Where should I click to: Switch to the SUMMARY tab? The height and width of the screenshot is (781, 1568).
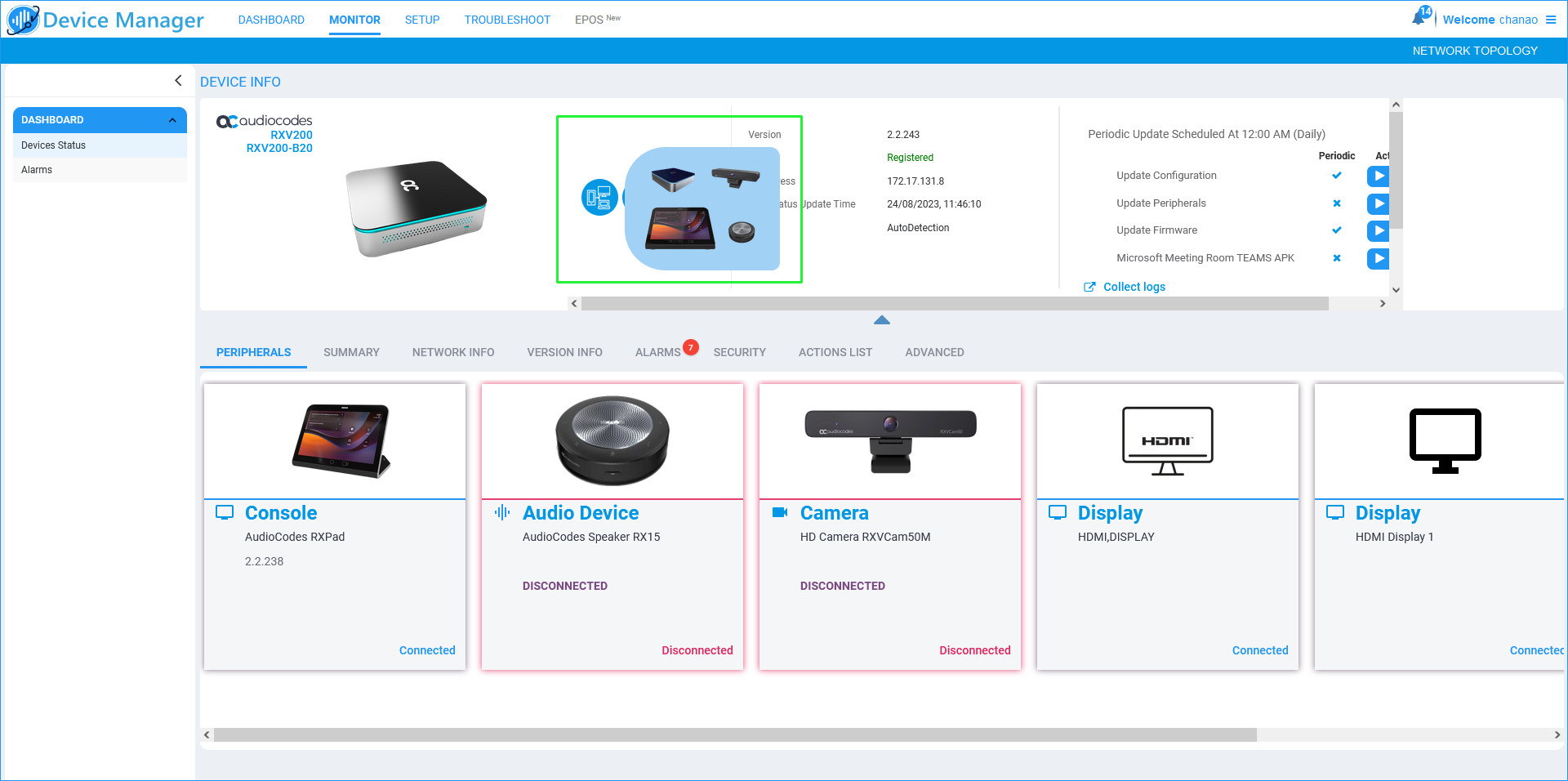(351, 352)
